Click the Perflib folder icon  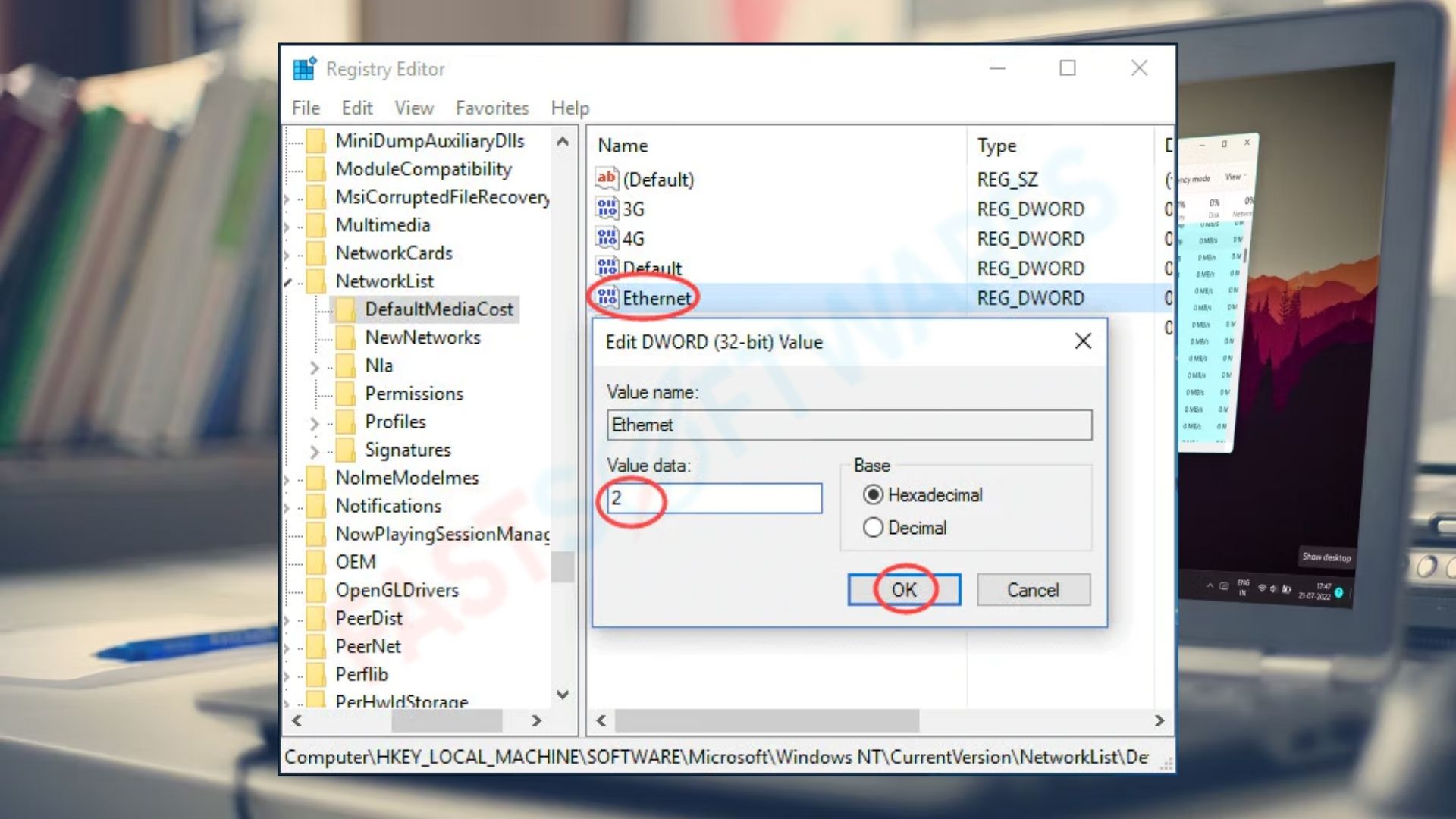pos(316,674)
